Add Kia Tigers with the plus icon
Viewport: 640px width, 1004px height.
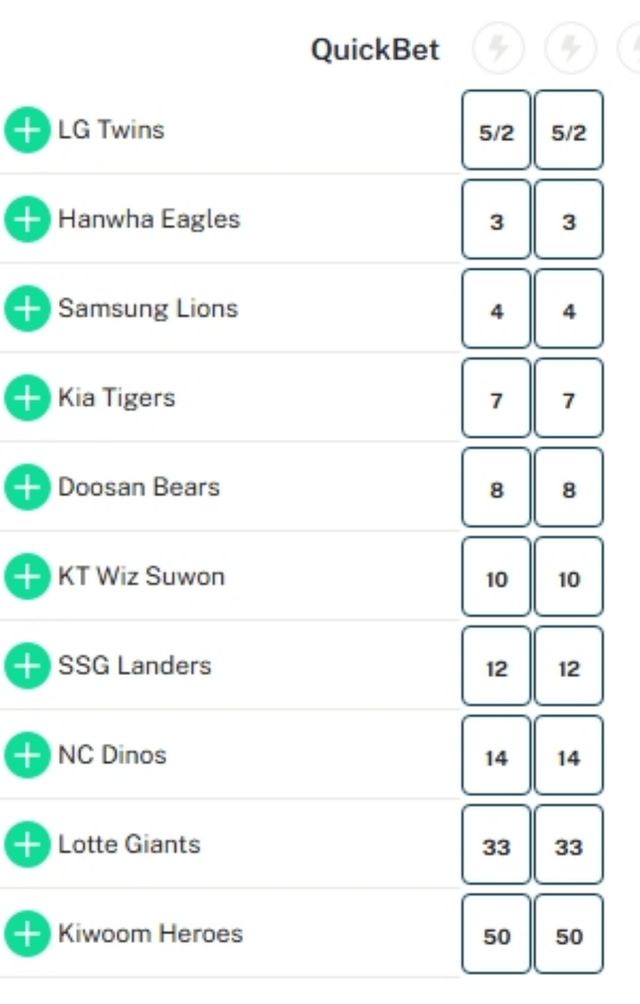(27, 398)
